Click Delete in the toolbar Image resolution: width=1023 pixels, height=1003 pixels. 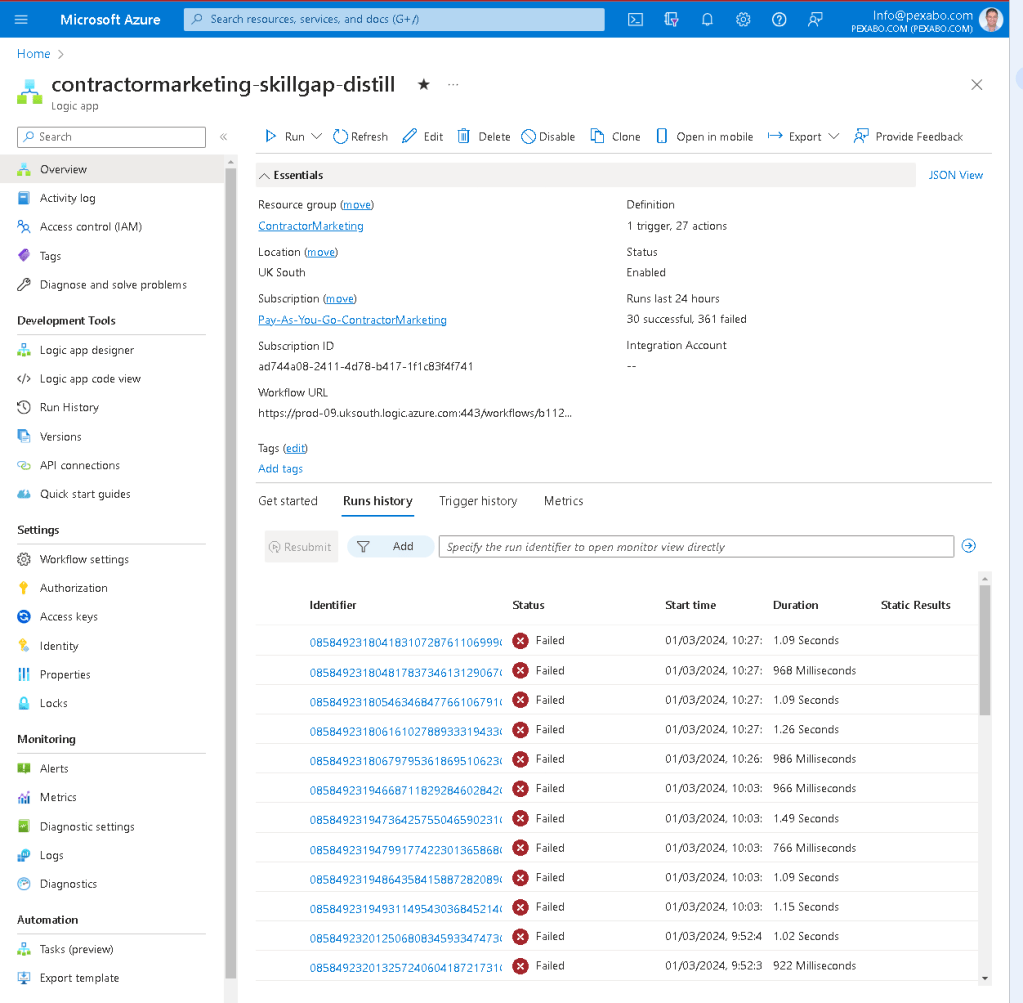coord(483,136)
